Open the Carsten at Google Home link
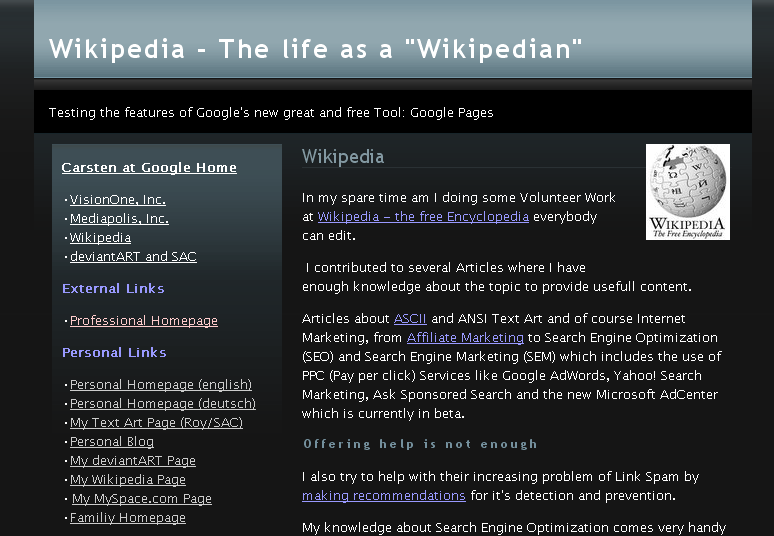The height and width of the screenshot is (536, 774). [x=149, y=168]
